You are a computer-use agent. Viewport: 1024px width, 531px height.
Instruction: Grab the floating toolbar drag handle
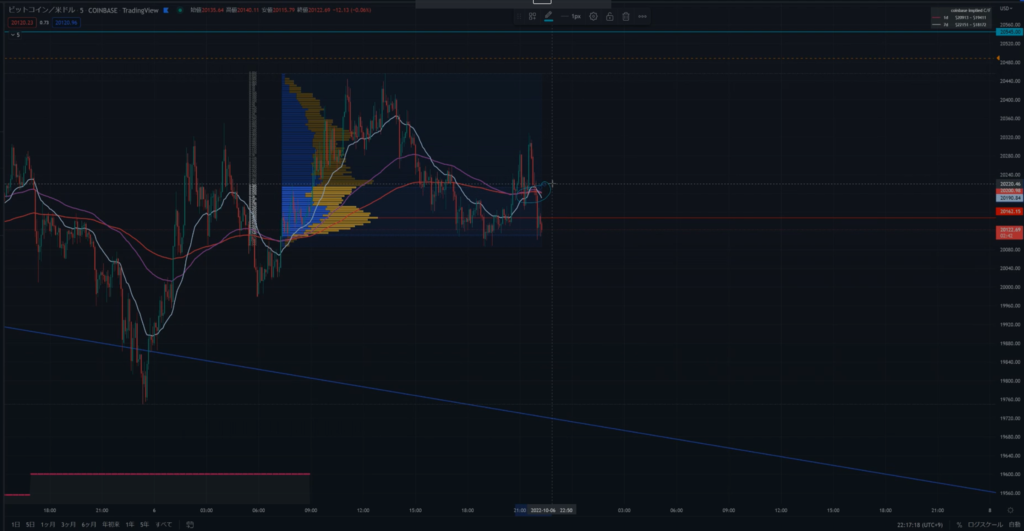(x=520, y=16)
